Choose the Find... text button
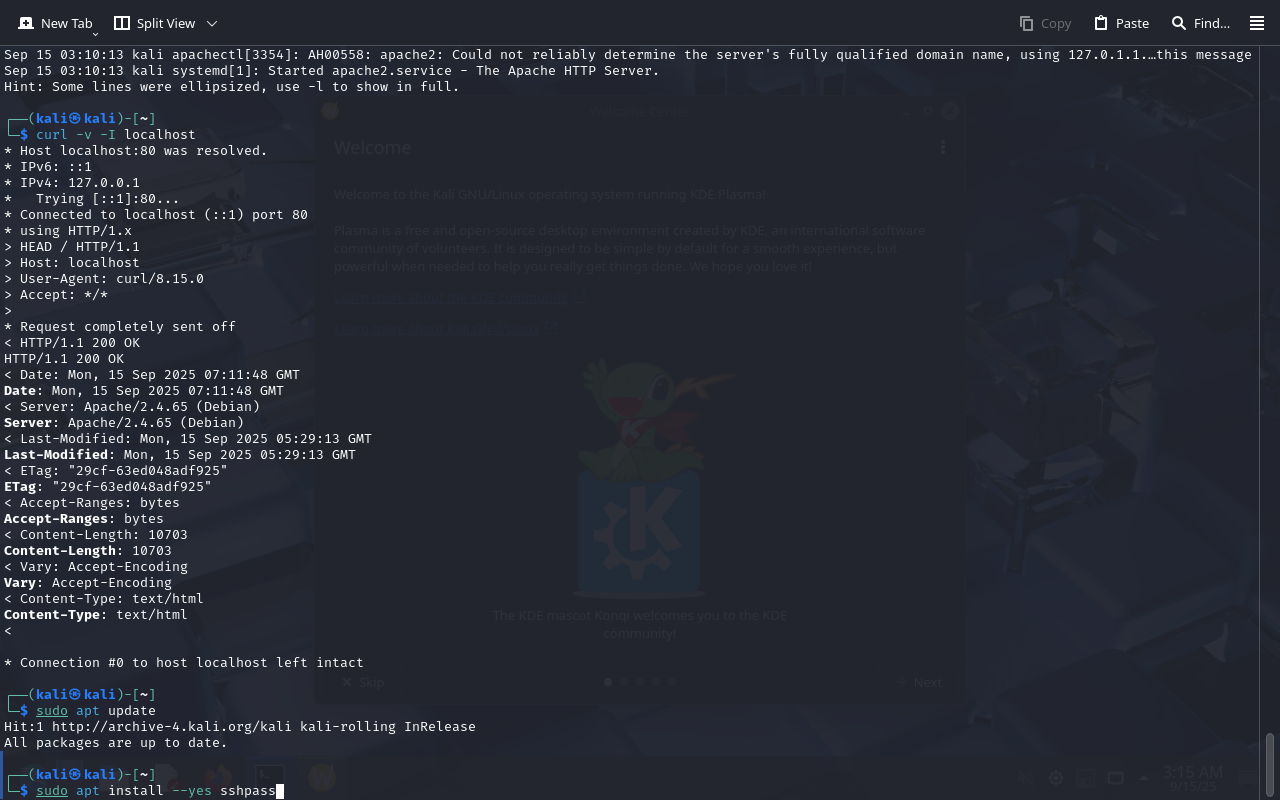Image resolution: width=1280 pixels, height=800 pixels. (1212, 23)
